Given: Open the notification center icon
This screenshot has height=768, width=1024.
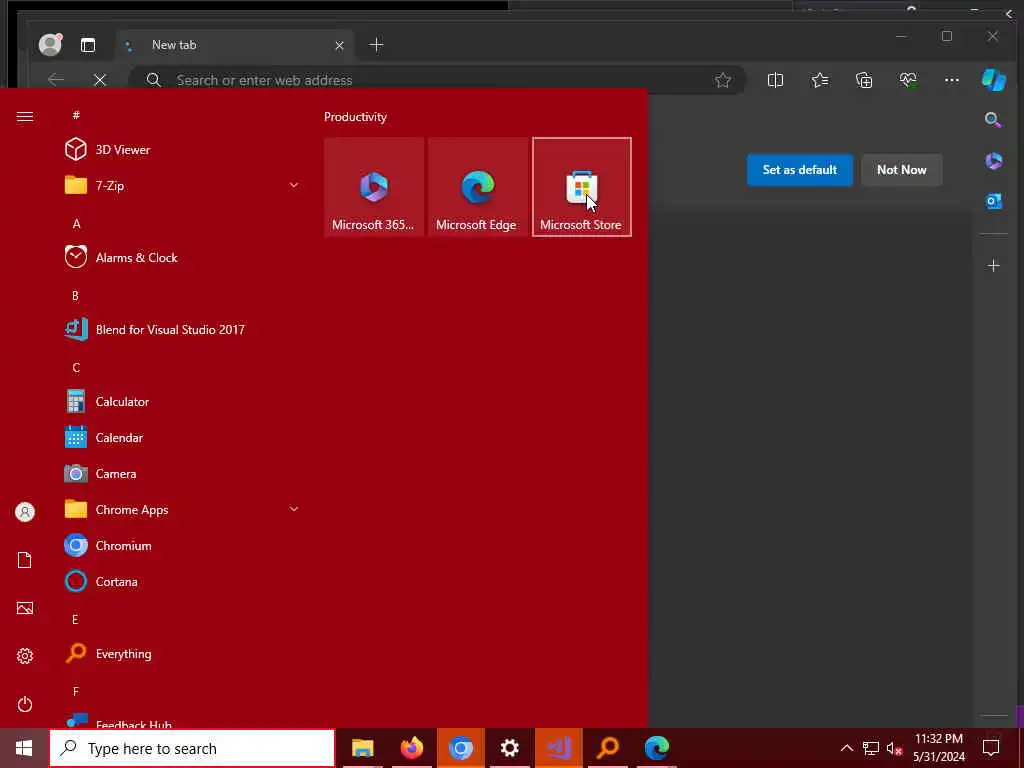Looking at the screenshot, I should (x=991, y=748).
